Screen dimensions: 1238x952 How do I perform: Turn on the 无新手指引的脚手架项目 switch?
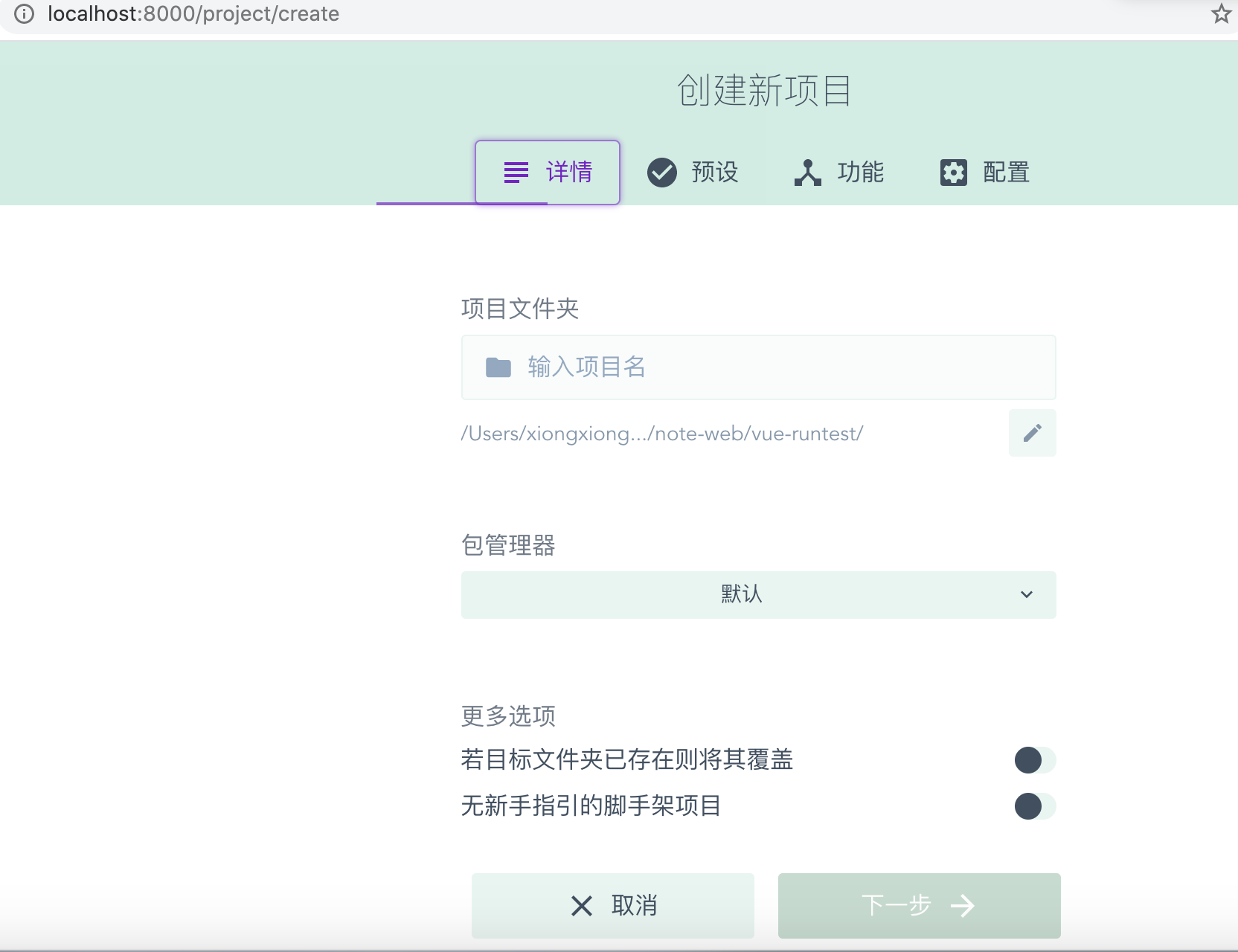tap(1033, 805)
